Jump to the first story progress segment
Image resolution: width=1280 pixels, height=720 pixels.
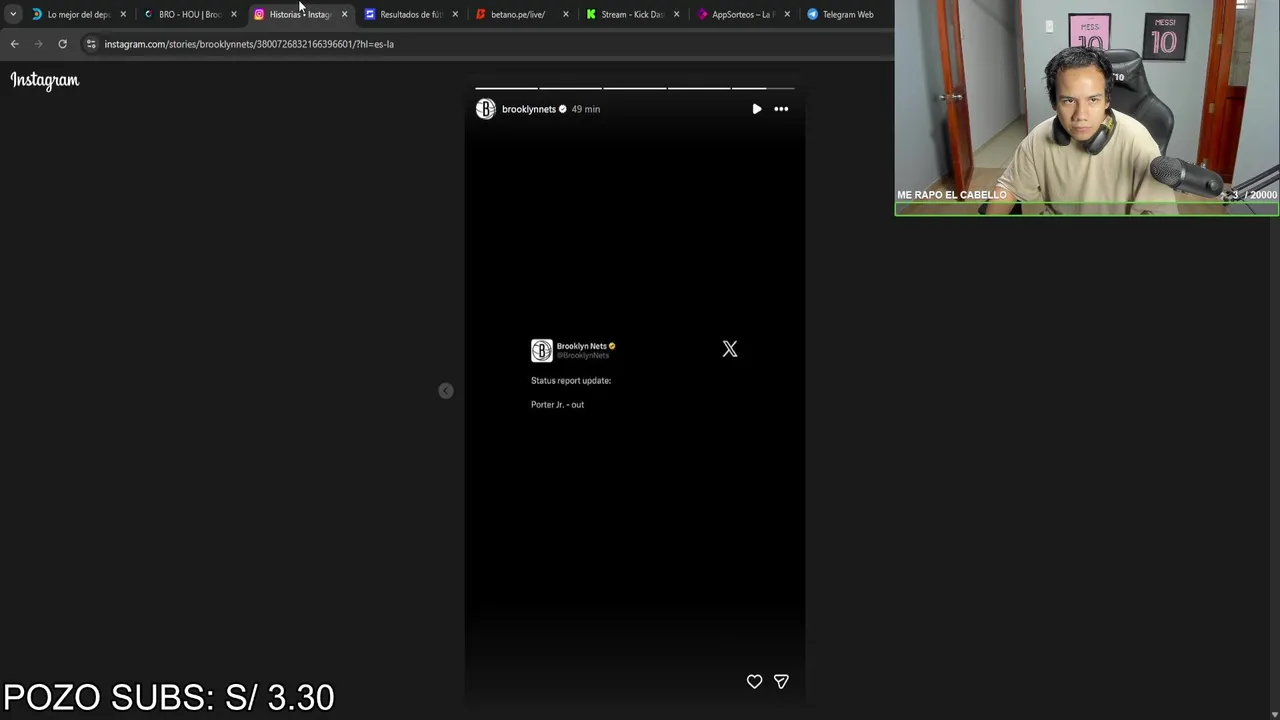click(x=506, y=88)
